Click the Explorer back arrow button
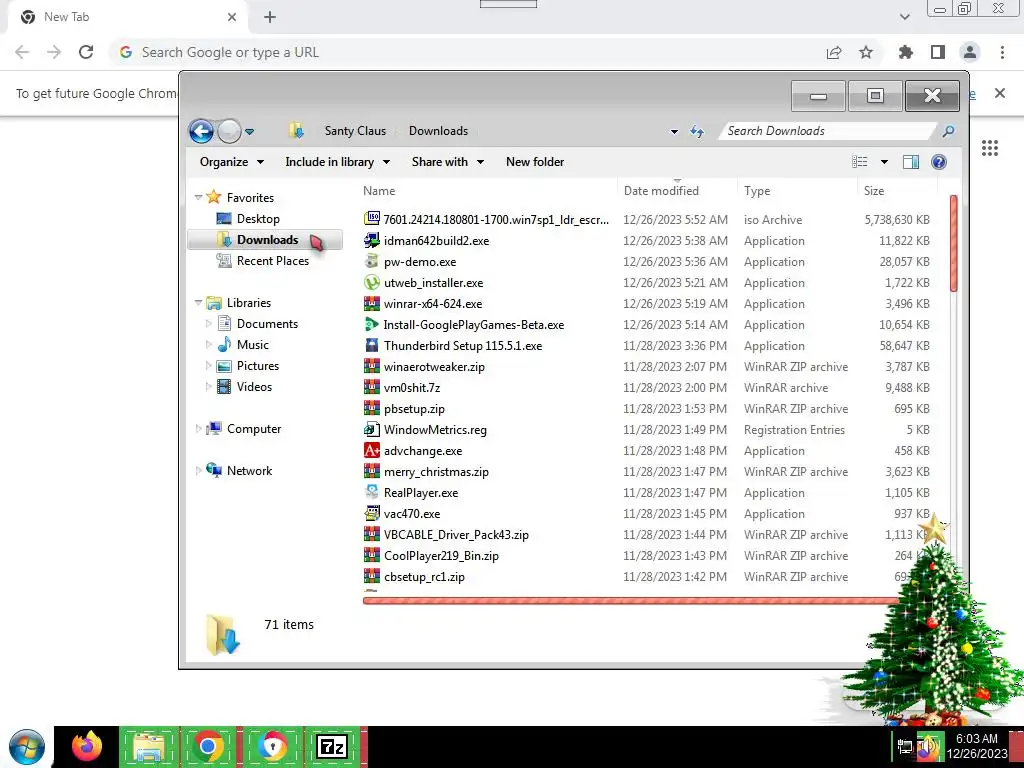Screen dimensions: 1024x768 pyautogui.click(x=202, y=131)
